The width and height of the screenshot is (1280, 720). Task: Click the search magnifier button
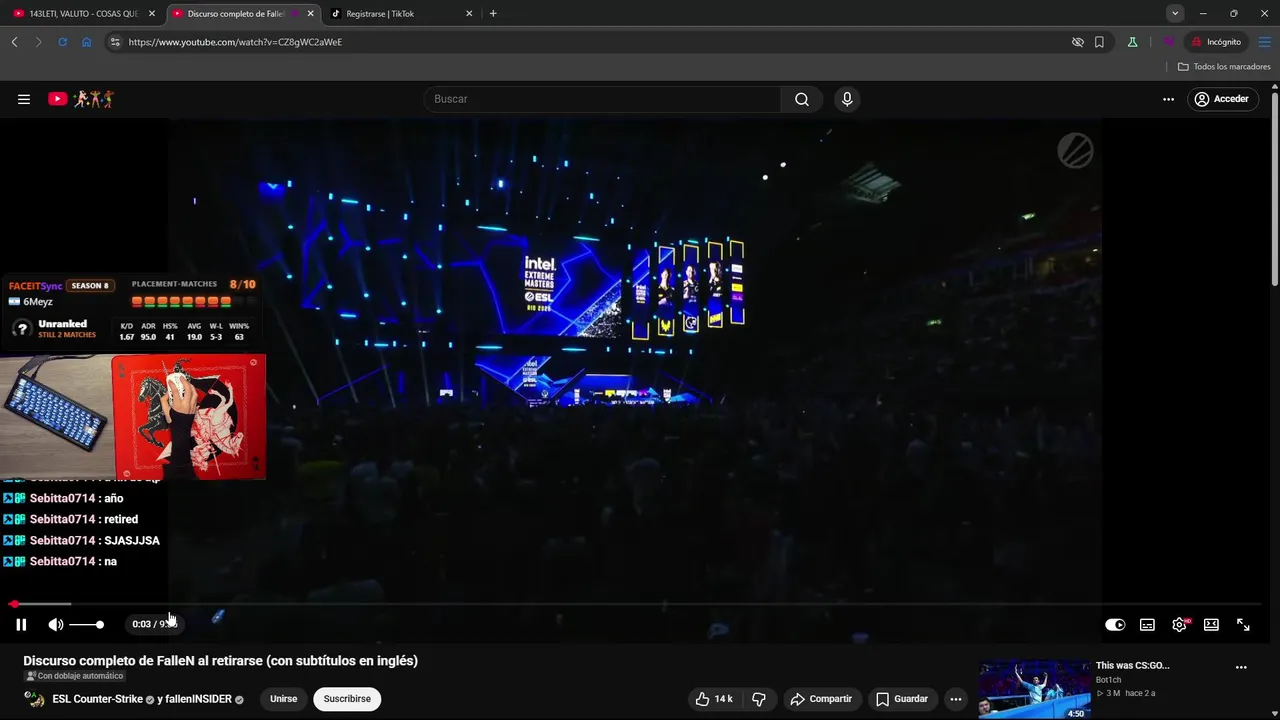pyautogui.click(x=802, y=99)
